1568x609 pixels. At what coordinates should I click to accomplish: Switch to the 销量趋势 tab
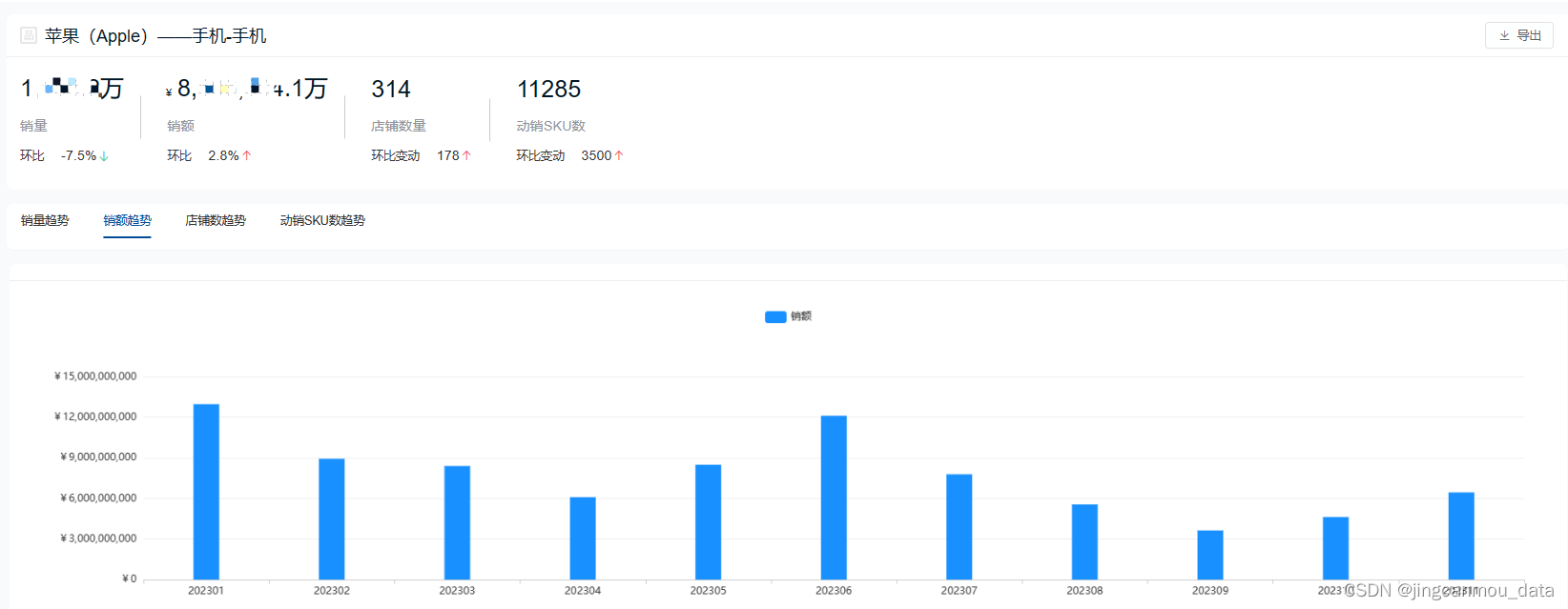[45, 220]
